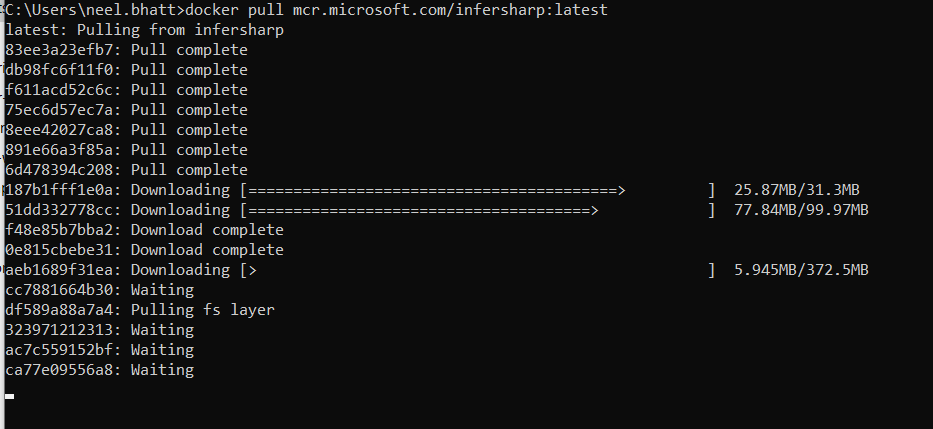Click the C:\Users\neel.bhatt prompt path
Viewport: 933px width, 429px height.
coord(94,10)
